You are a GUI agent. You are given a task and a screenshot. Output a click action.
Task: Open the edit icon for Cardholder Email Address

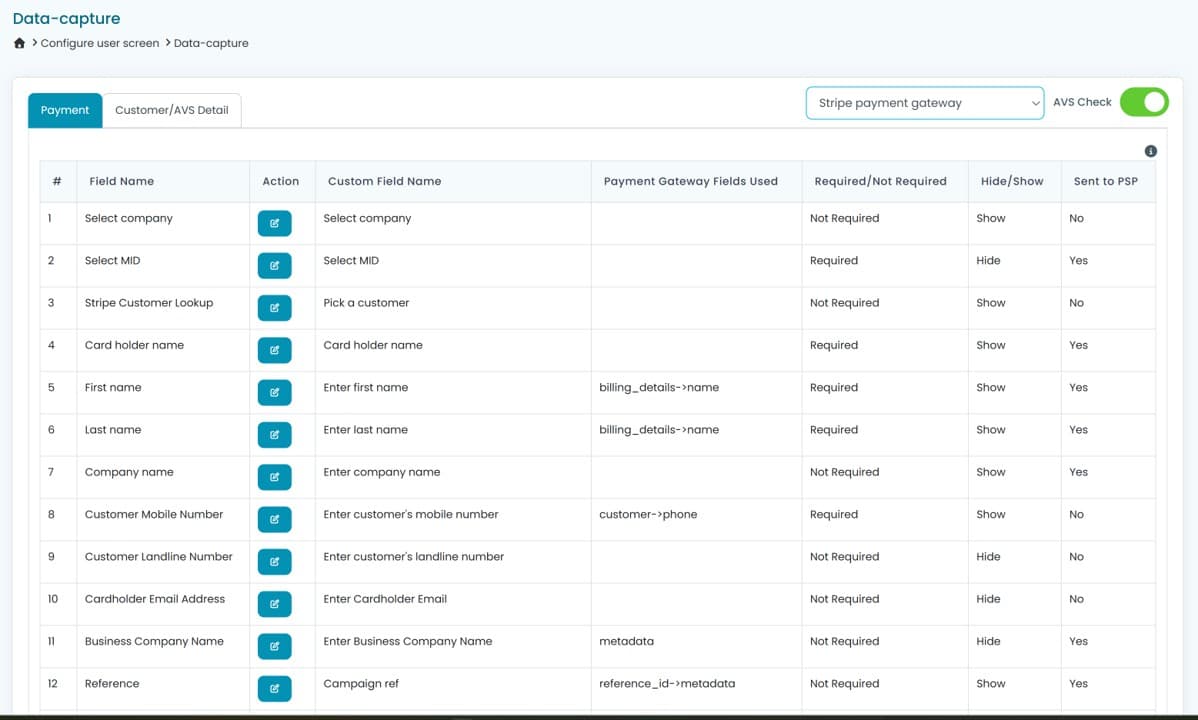(x=274, y=604)
